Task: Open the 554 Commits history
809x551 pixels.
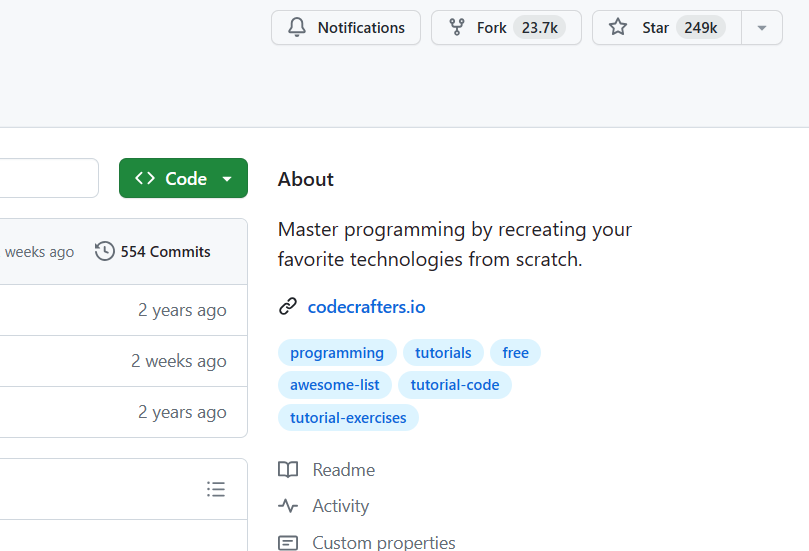Action: click(153, 252)
